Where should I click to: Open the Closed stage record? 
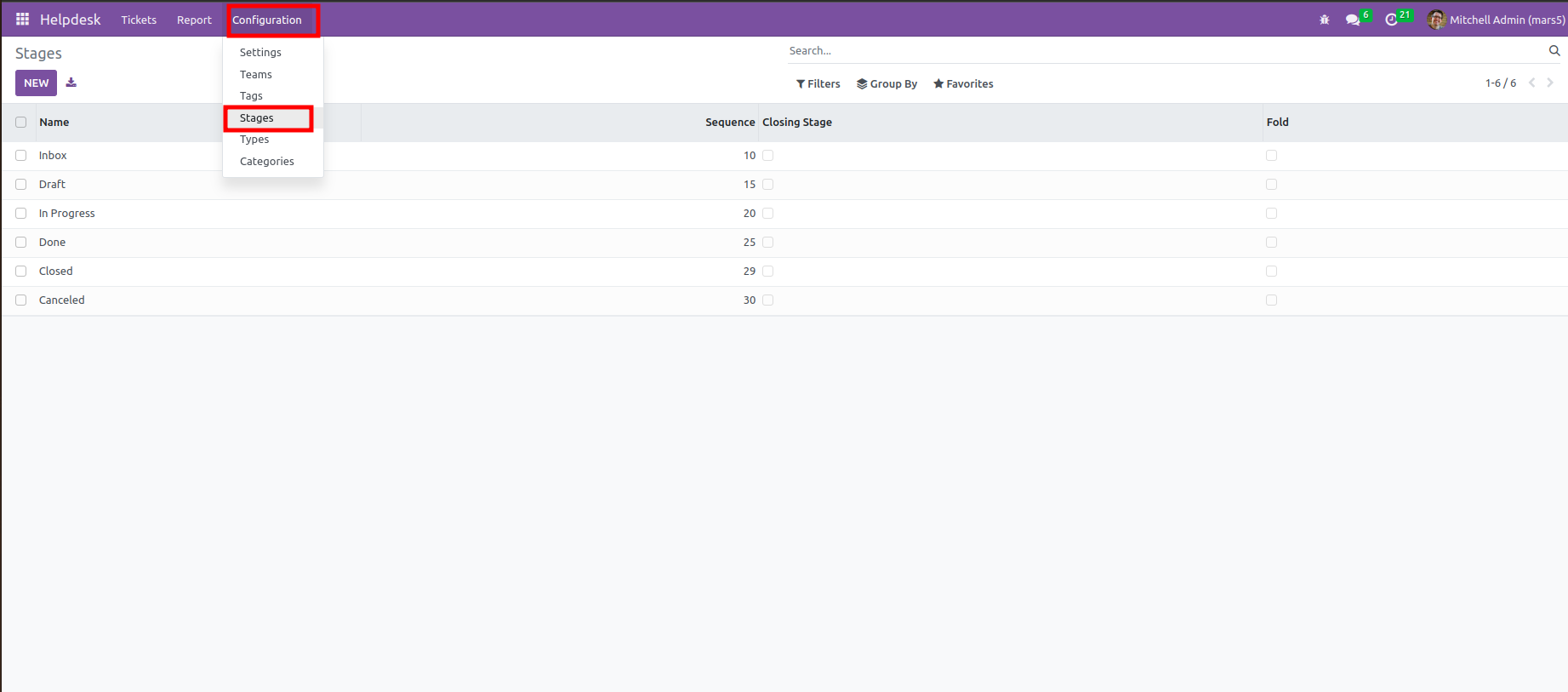[x=56, y=272]
